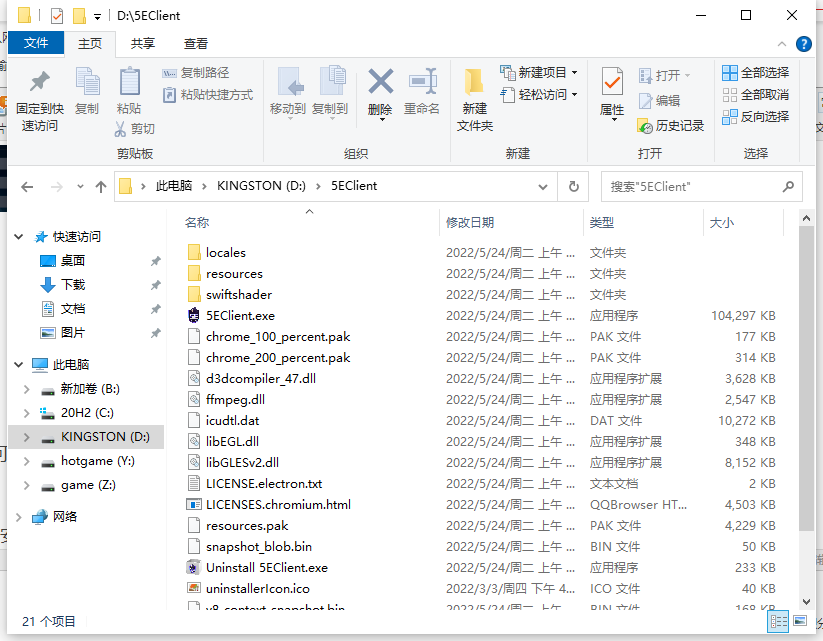Click the search magnifier icon
823x641 pixels.
[x=788, y=186]
